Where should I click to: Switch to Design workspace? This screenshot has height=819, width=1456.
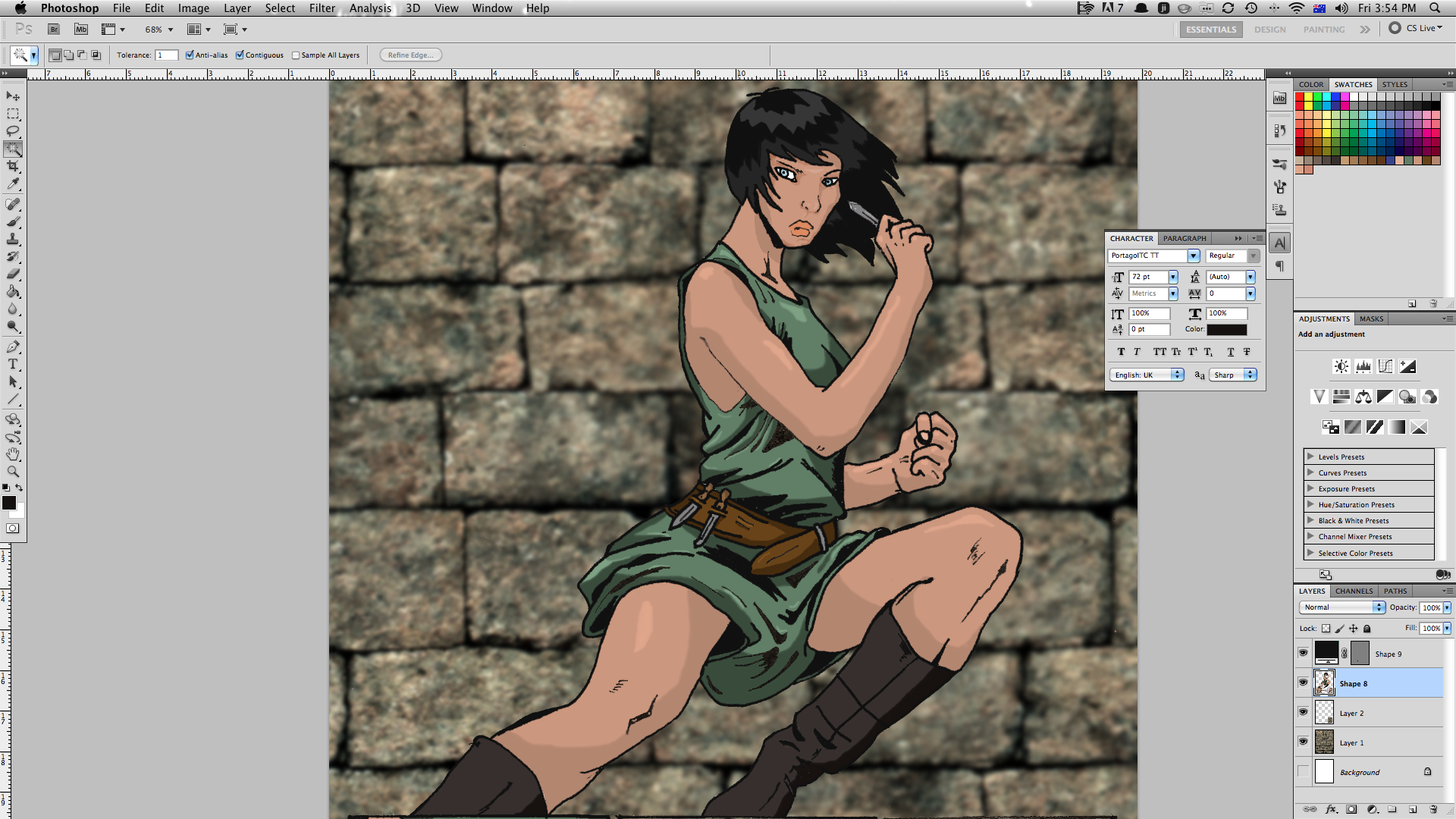(x=1269, y=30)
